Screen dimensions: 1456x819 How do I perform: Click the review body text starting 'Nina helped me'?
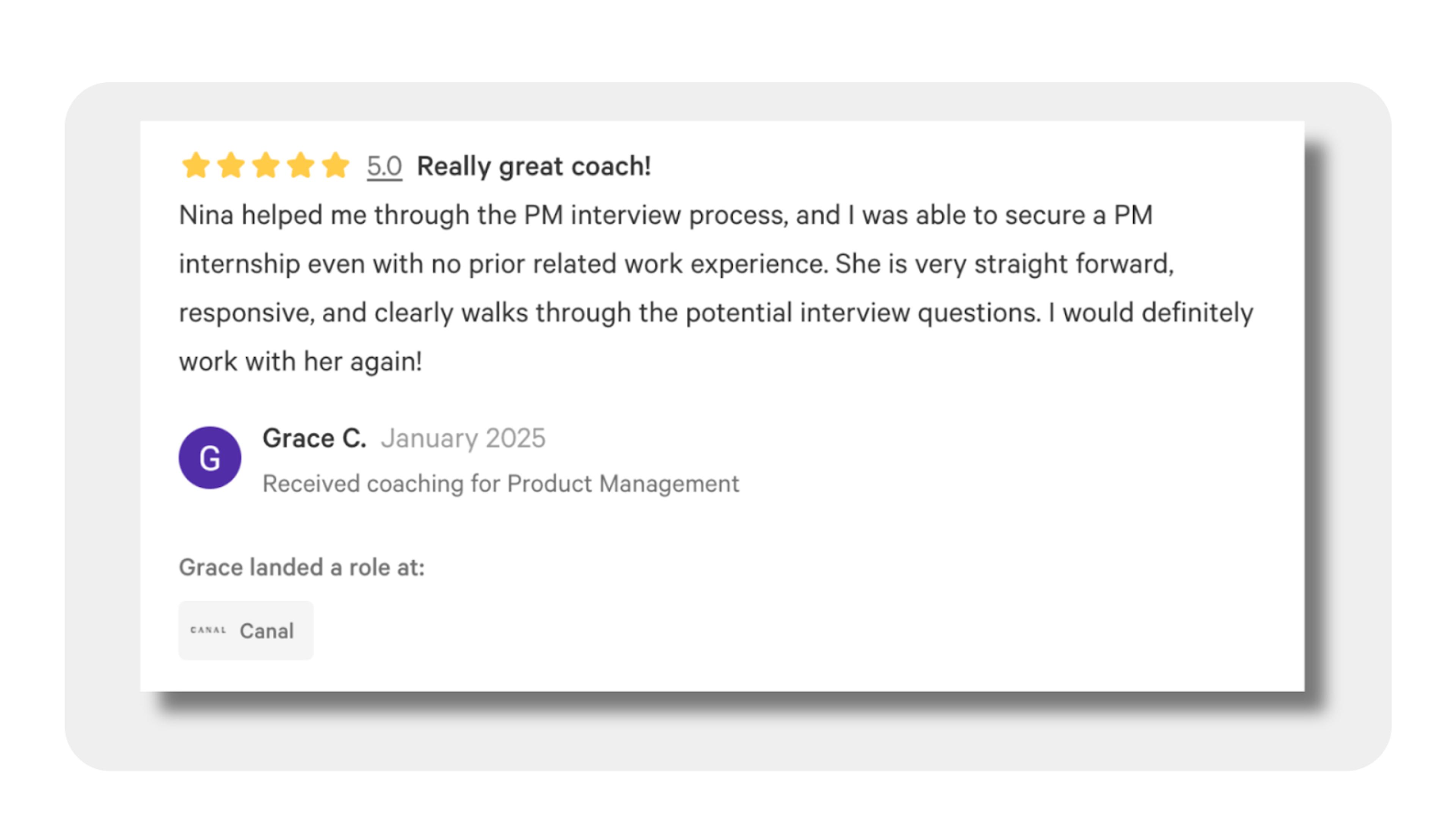pos(716,288)
